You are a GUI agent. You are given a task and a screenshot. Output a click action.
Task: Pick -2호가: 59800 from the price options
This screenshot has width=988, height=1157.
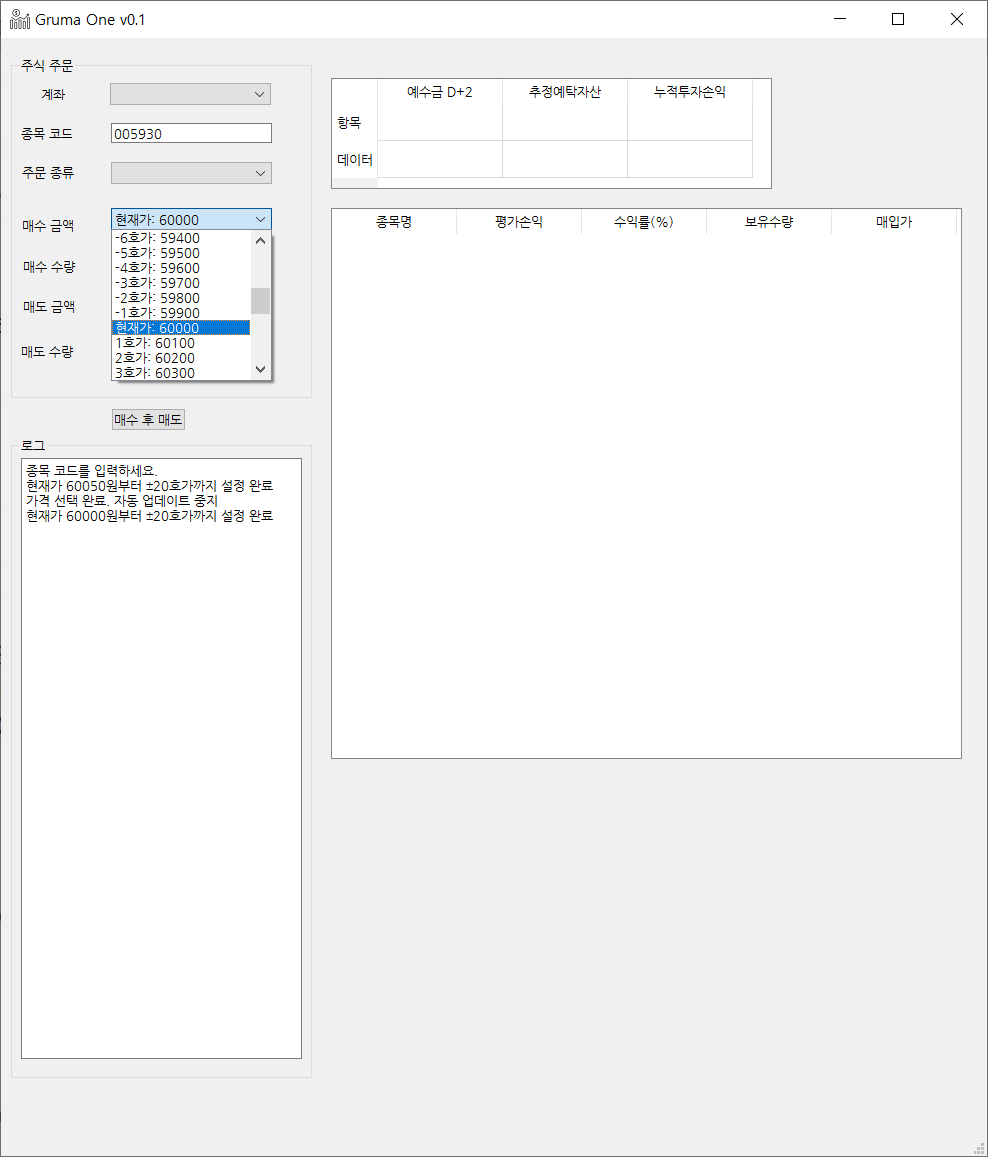click(x=181, y=298)
